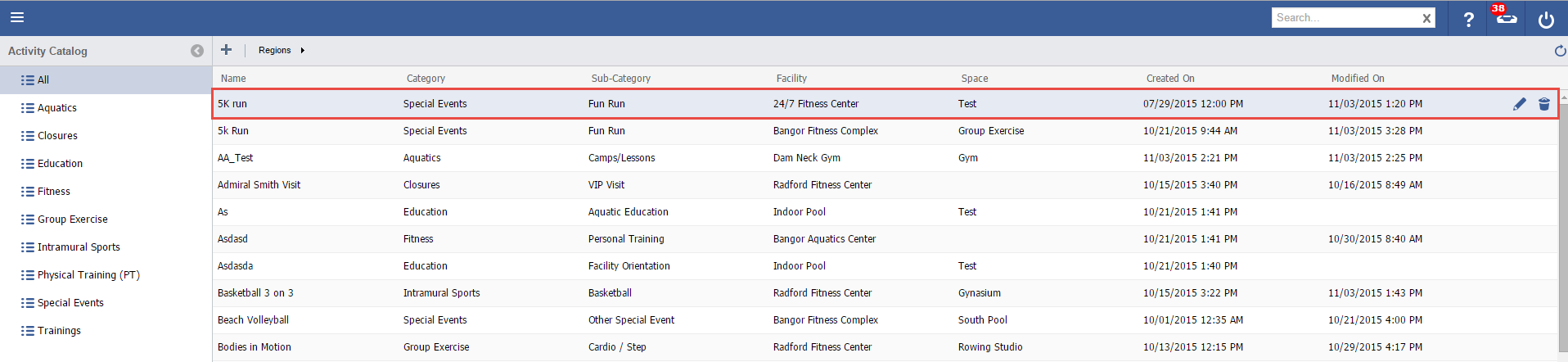Sort by the Created On column
The image size is (1568, 362).
click(1170, 79)
